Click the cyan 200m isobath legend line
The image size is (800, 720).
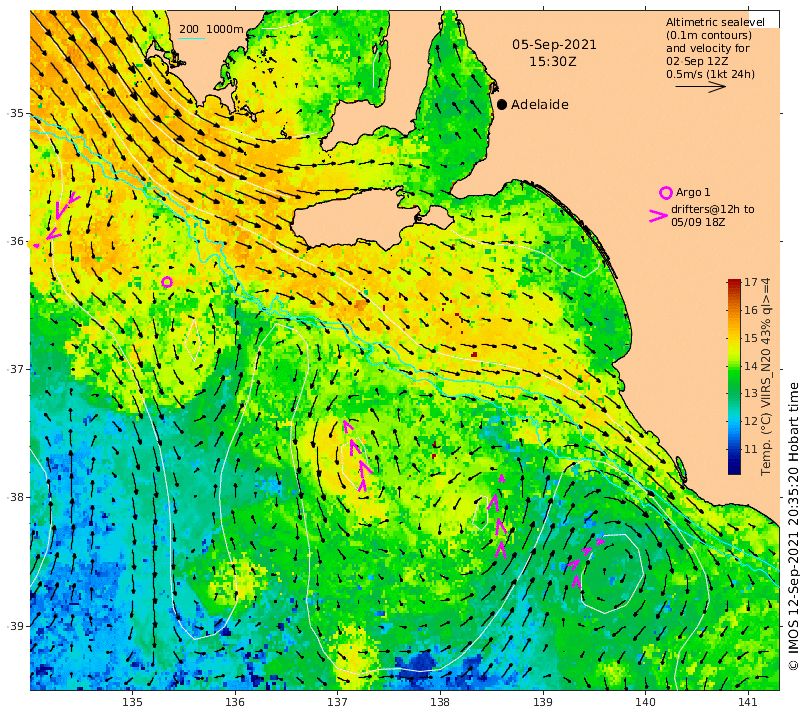192,39
